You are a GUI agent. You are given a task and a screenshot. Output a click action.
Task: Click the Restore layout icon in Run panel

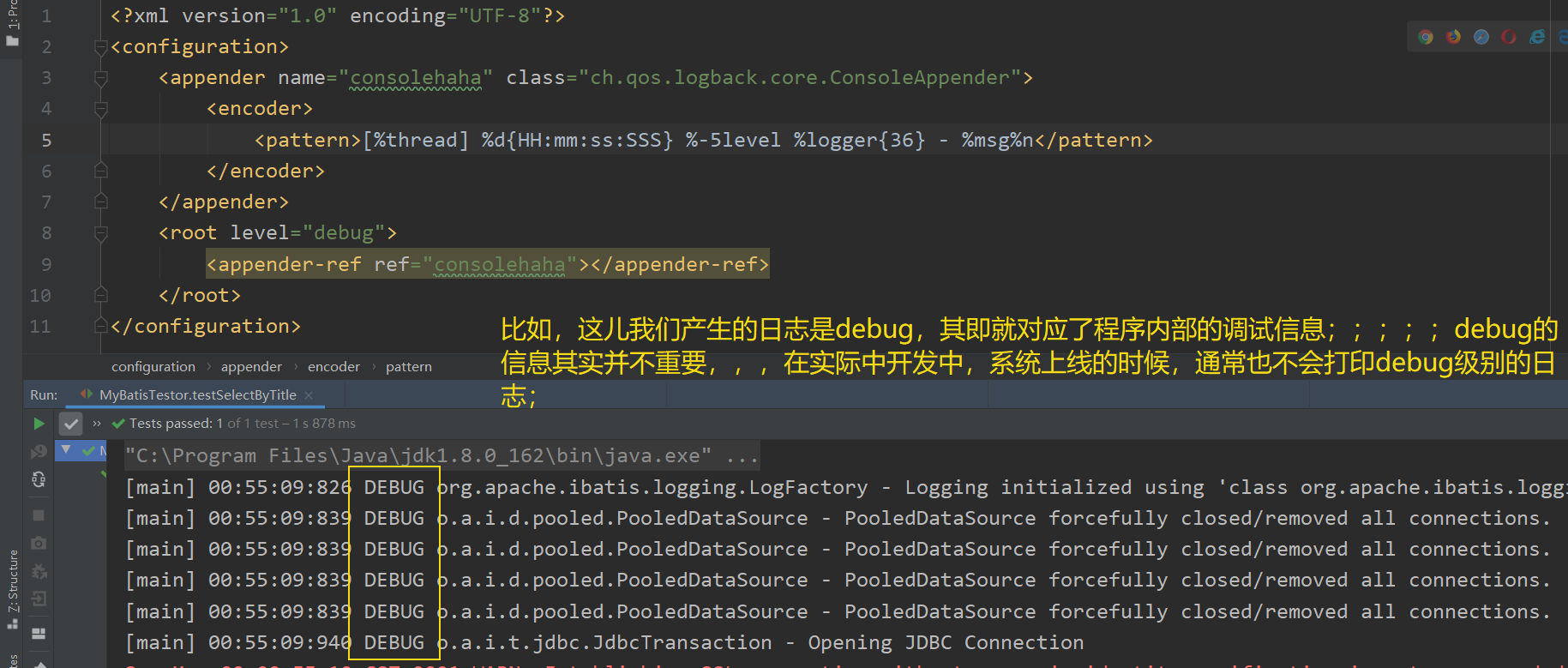[39, 634]
